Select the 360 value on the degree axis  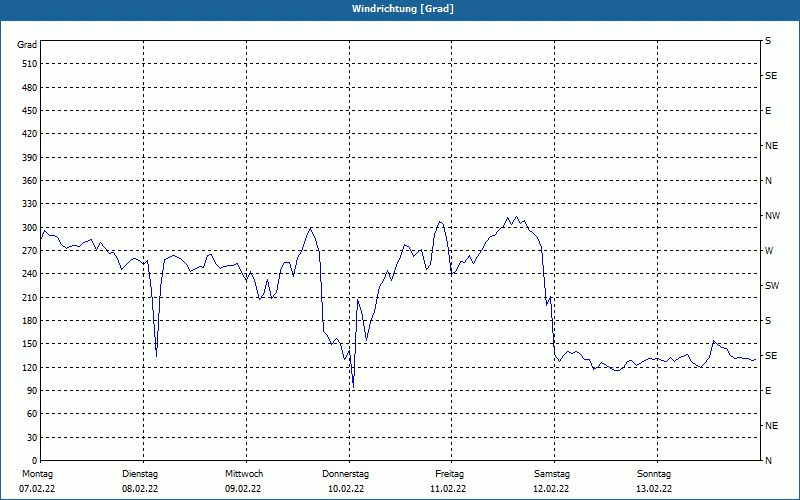(30, 181)
